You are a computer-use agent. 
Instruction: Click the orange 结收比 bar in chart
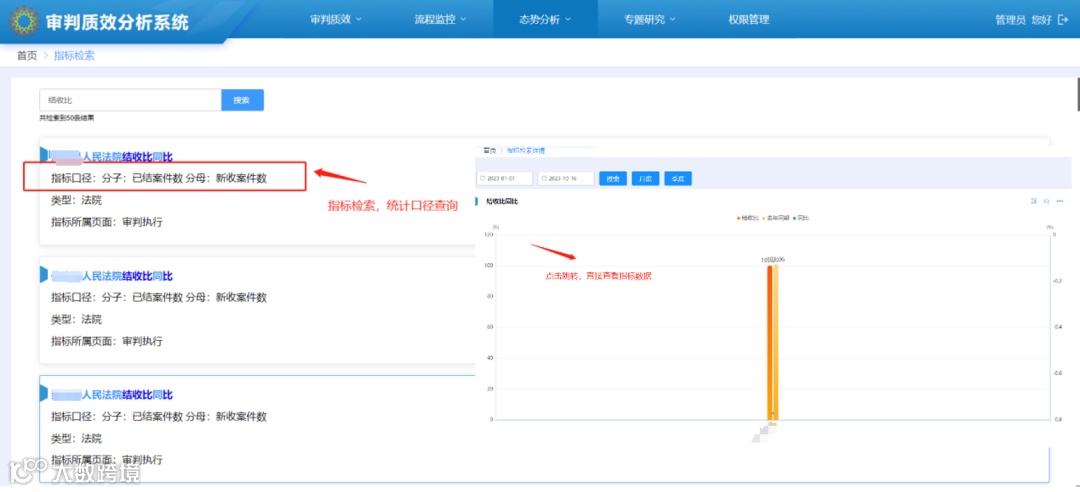pyautogui.click(x=770, y=342)
